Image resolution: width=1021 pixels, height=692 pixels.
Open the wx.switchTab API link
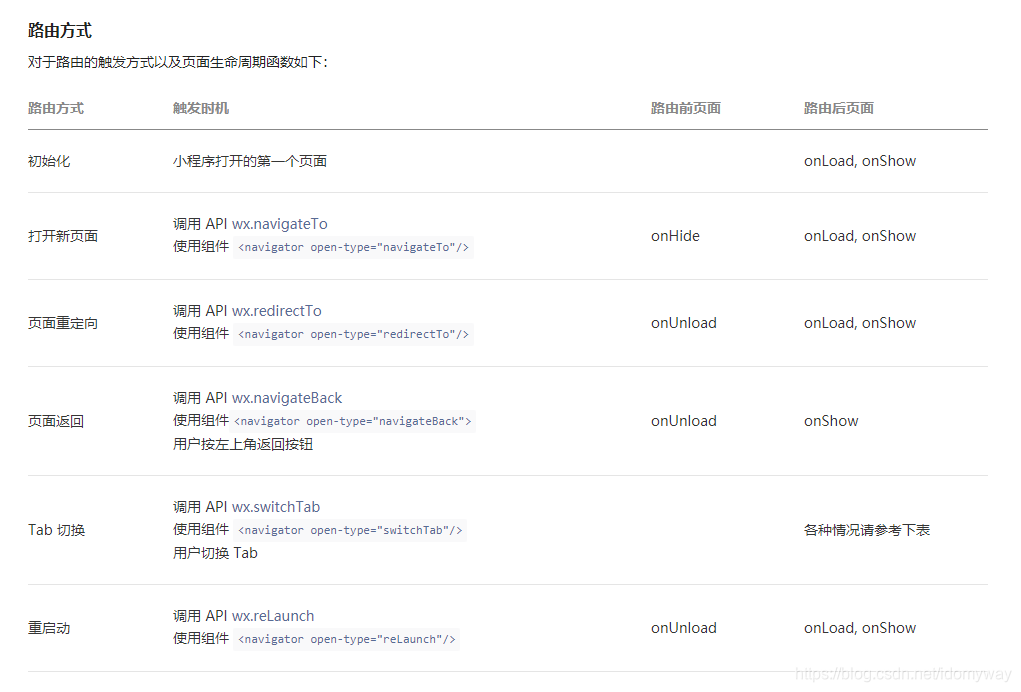(x=276, y=506)
